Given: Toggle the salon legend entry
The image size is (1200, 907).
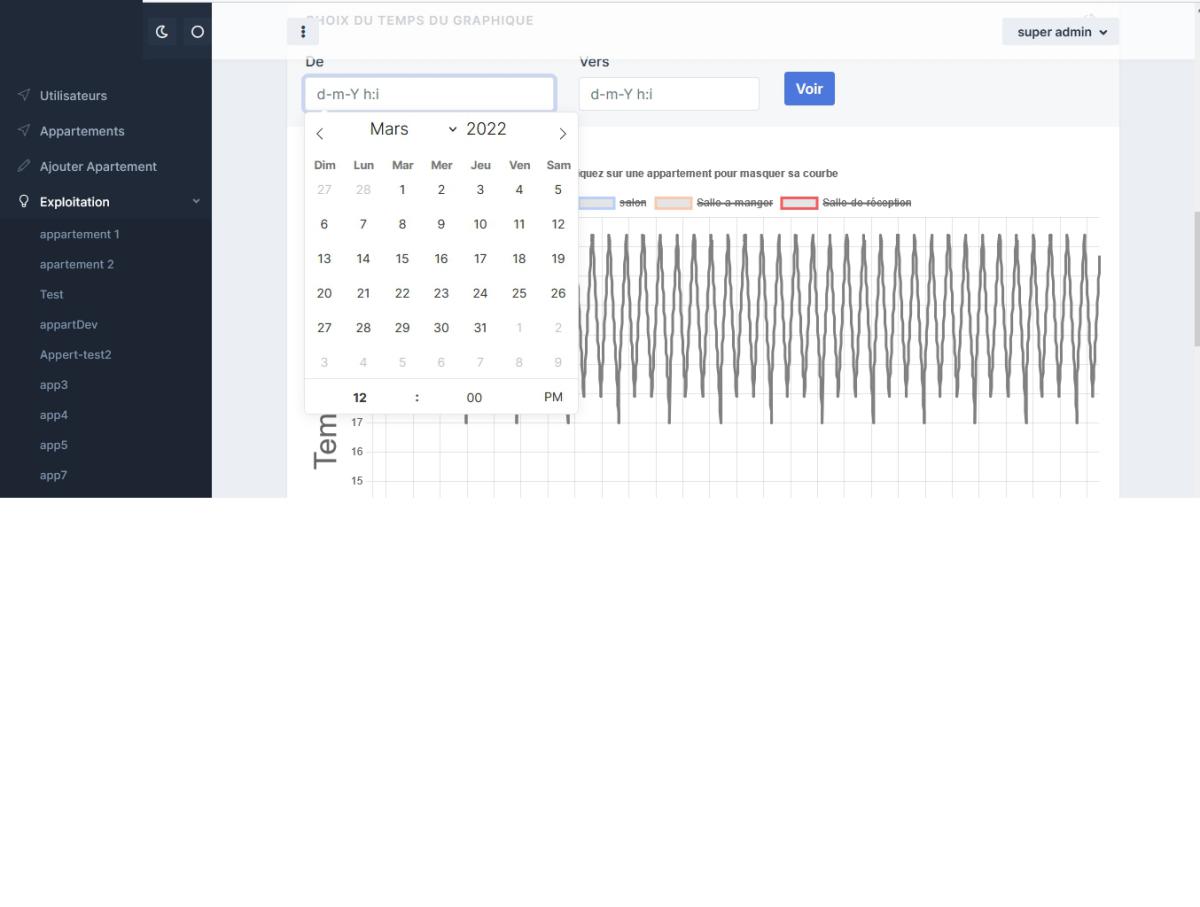Looking at the screenshot, I should coord(633,203).
